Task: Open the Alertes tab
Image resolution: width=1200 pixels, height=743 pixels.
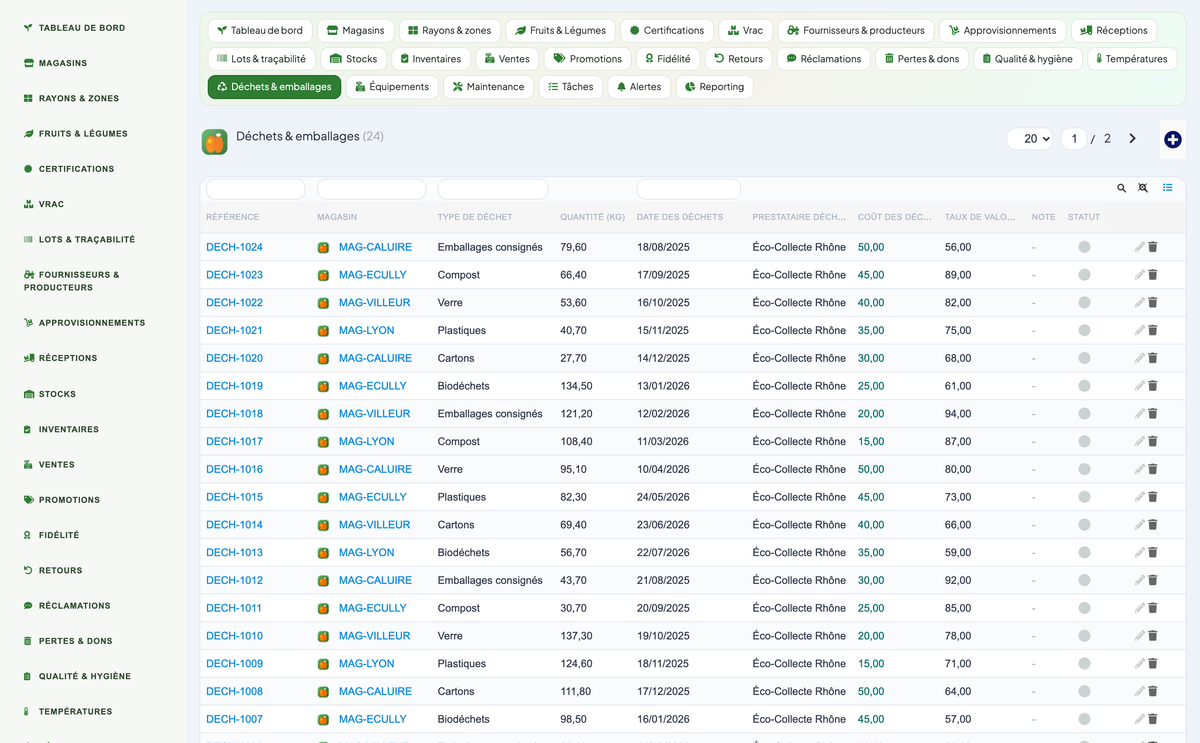Action: pyautogui.click(x=639, y=87)
